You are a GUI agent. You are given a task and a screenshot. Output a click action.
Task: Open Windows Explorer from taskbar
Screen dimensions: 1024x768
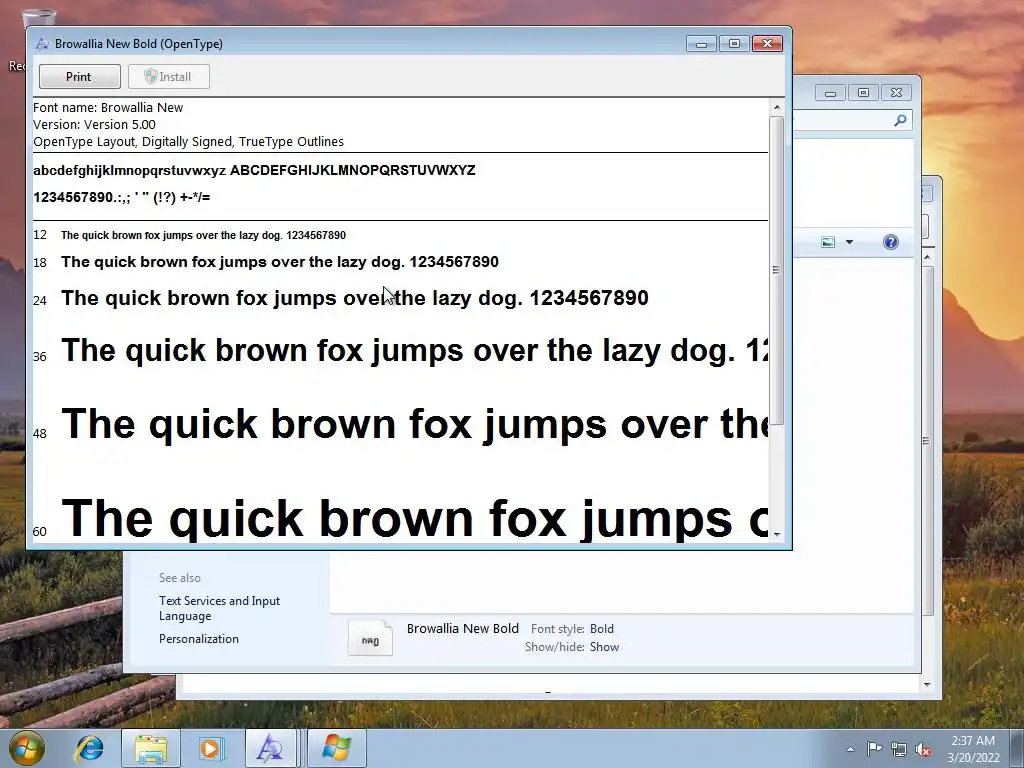tap(151, 748)
